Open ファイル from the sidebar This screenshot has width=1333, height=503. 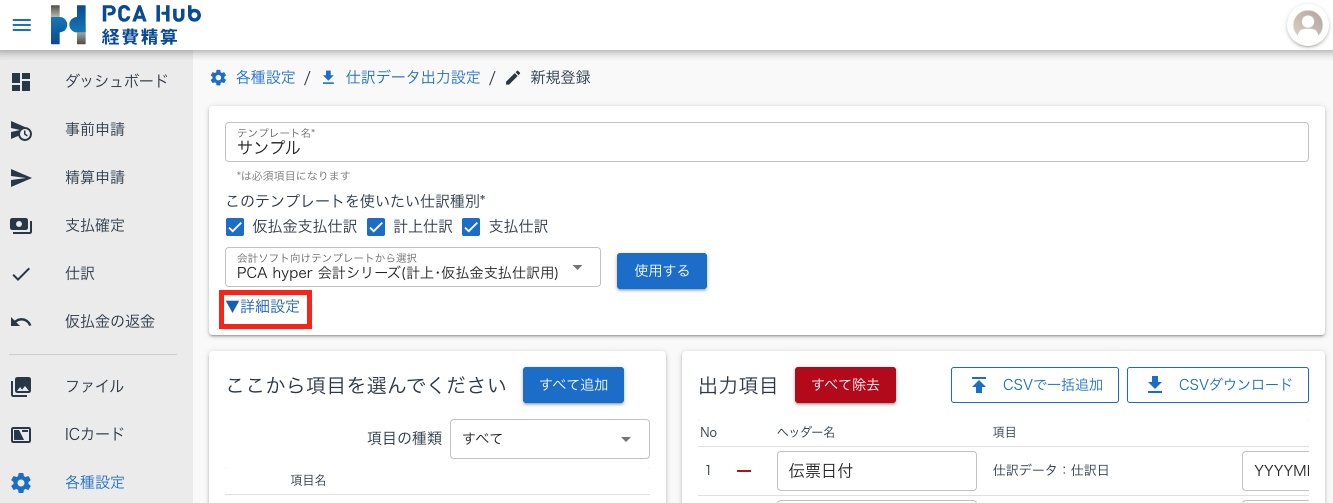coord(96,386)
